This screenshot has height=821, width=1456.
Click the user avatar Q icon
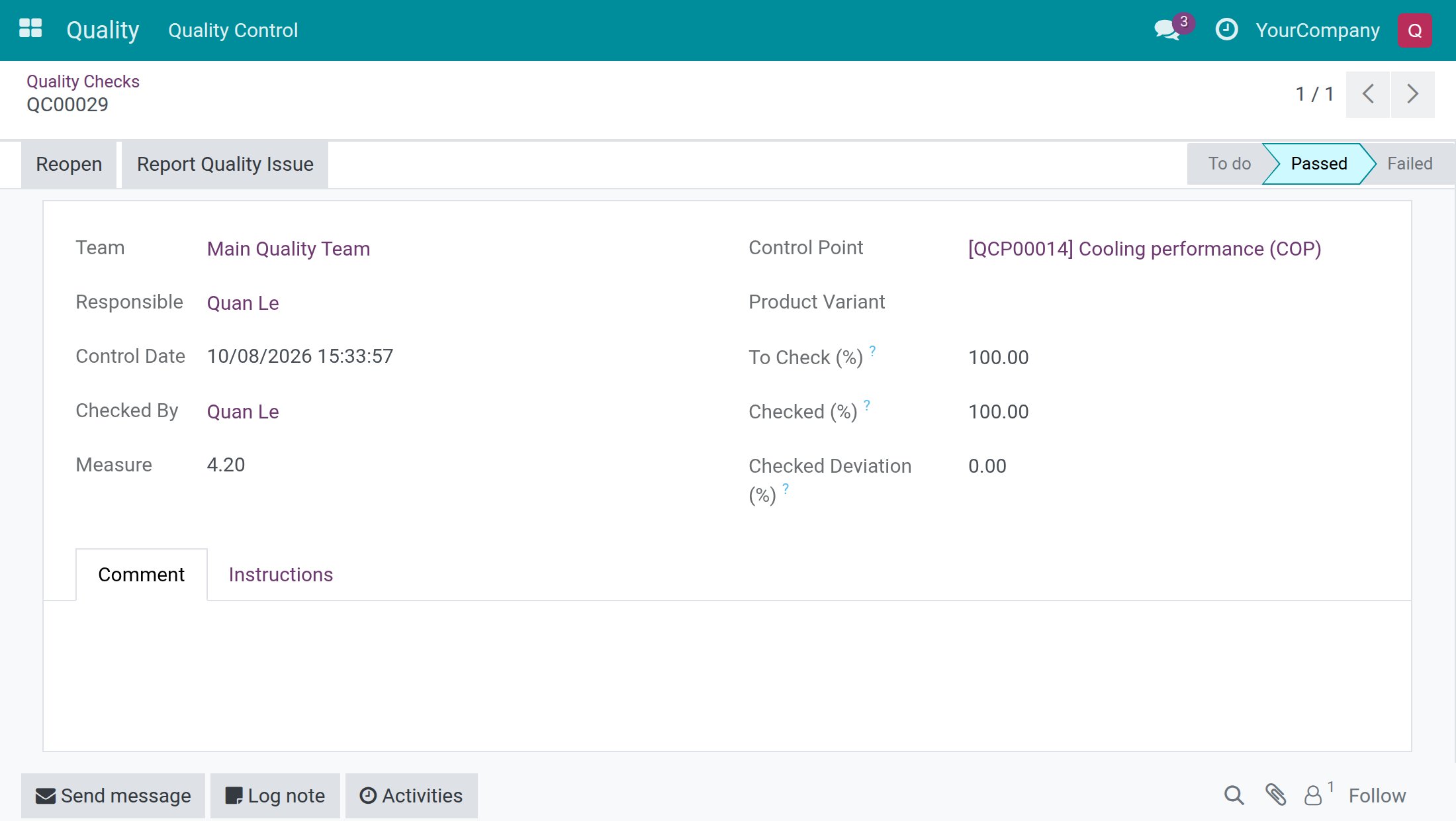1414,30
